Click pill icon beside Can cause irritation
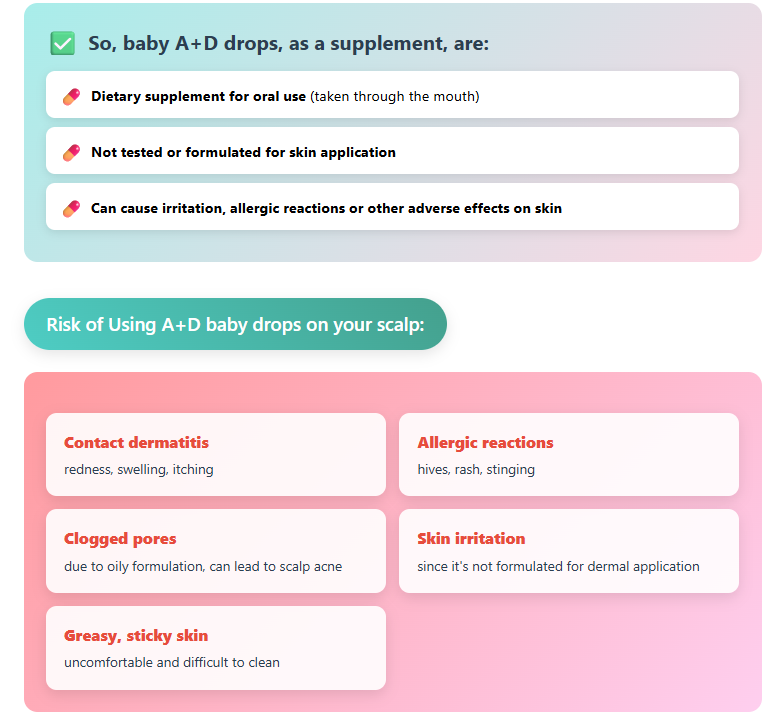Screen dimensions: 784x717 coord(72,208)
